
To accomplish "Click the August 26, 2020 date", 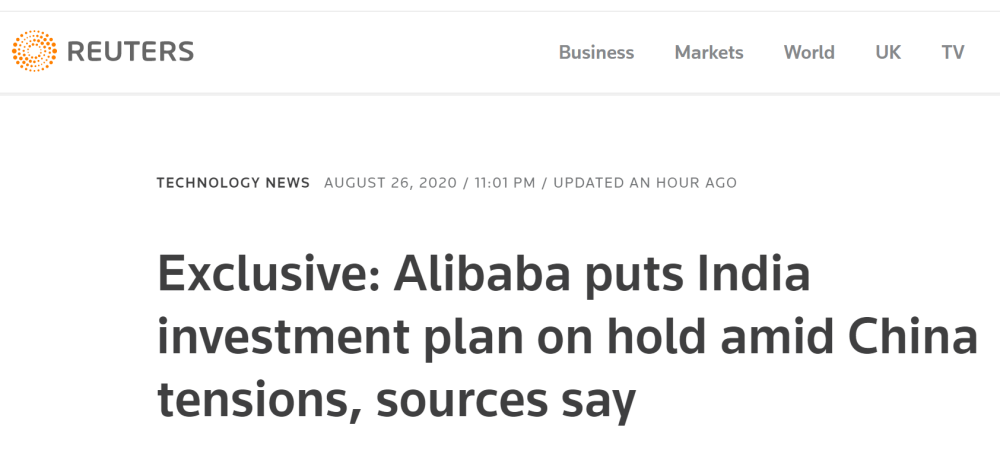I will point(389,183).
